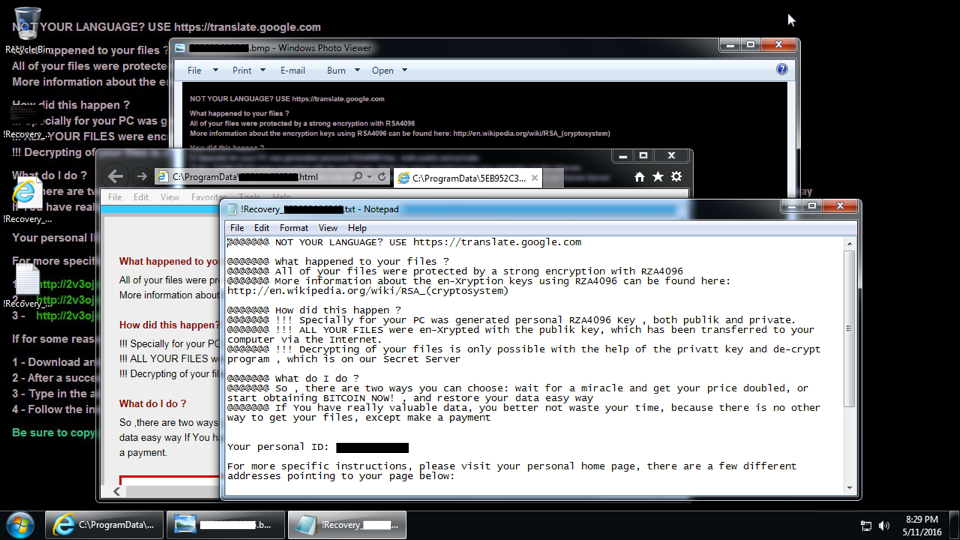
Task: Switch to the !Recovery Notepad taskbar button
Action: tap(347, 525)
